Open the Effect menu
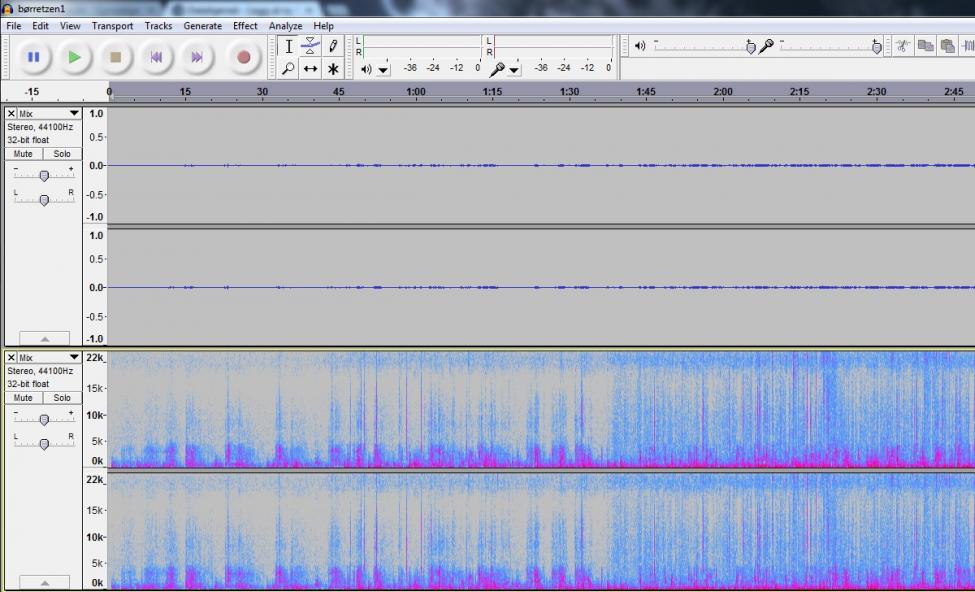This screenshot has height=592, width=975. [245, 26]
